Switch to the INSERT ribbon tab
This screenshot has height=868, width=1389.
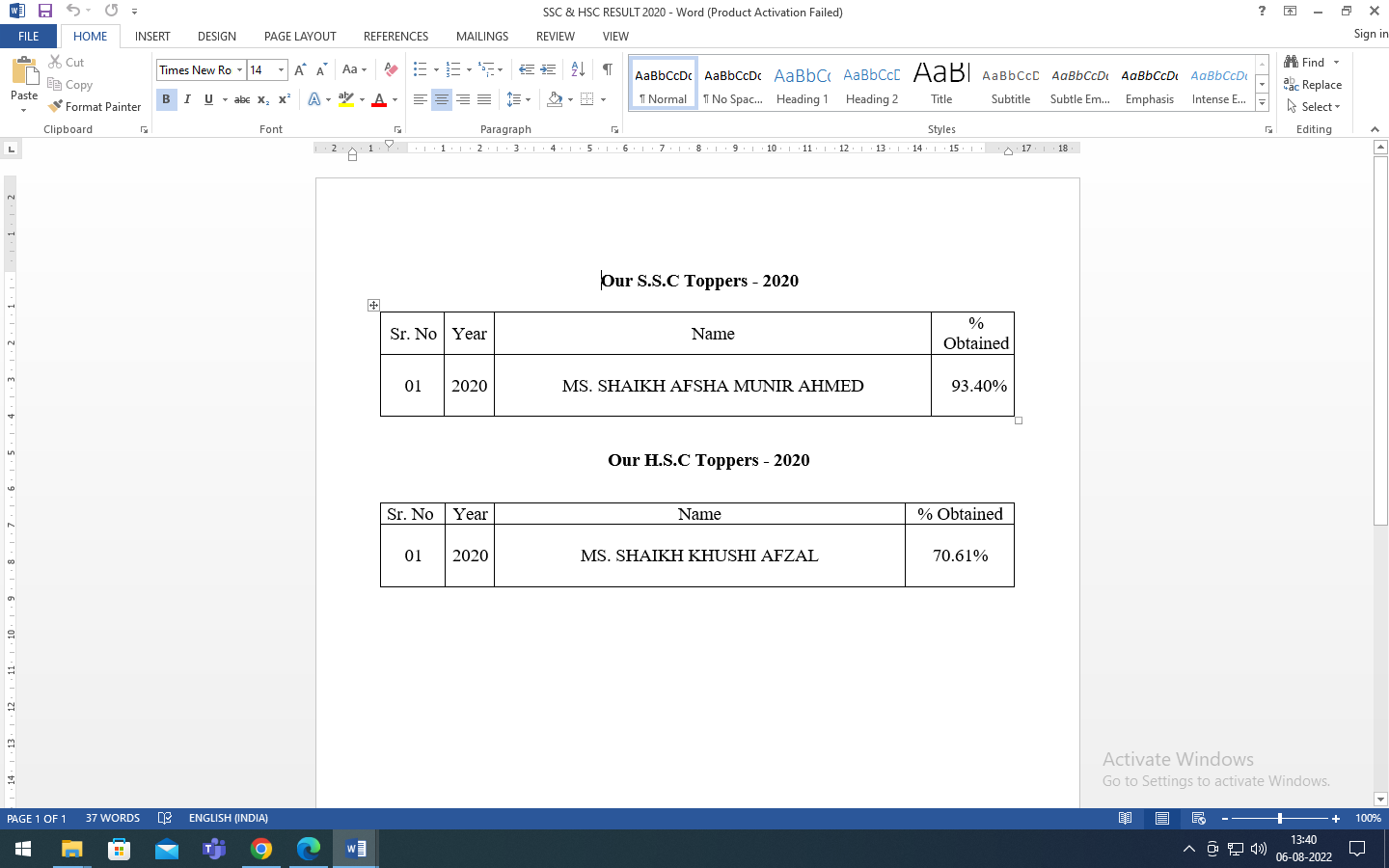tap(152, 36)
